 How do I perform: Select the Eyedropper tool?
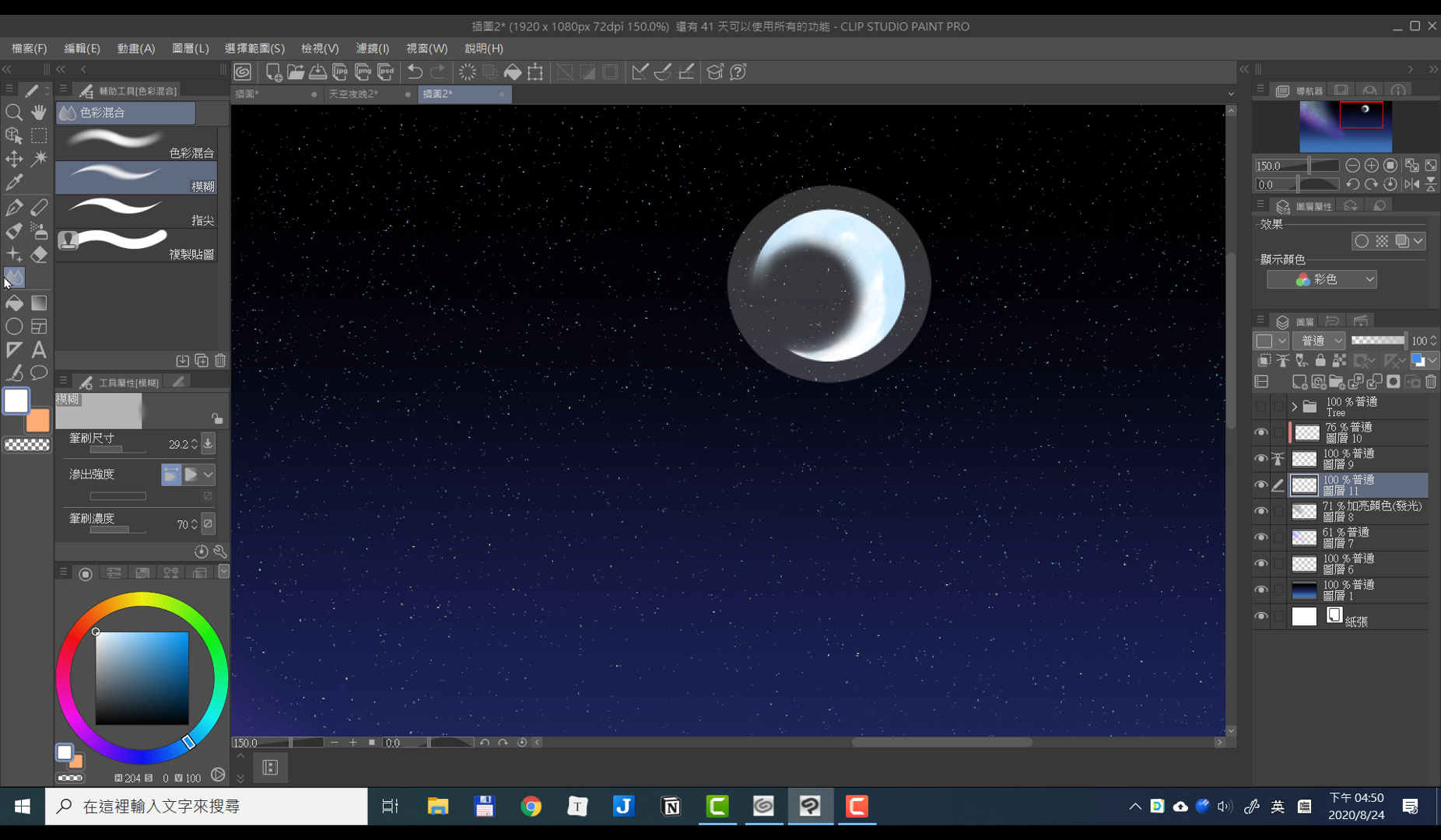(13, 183)
